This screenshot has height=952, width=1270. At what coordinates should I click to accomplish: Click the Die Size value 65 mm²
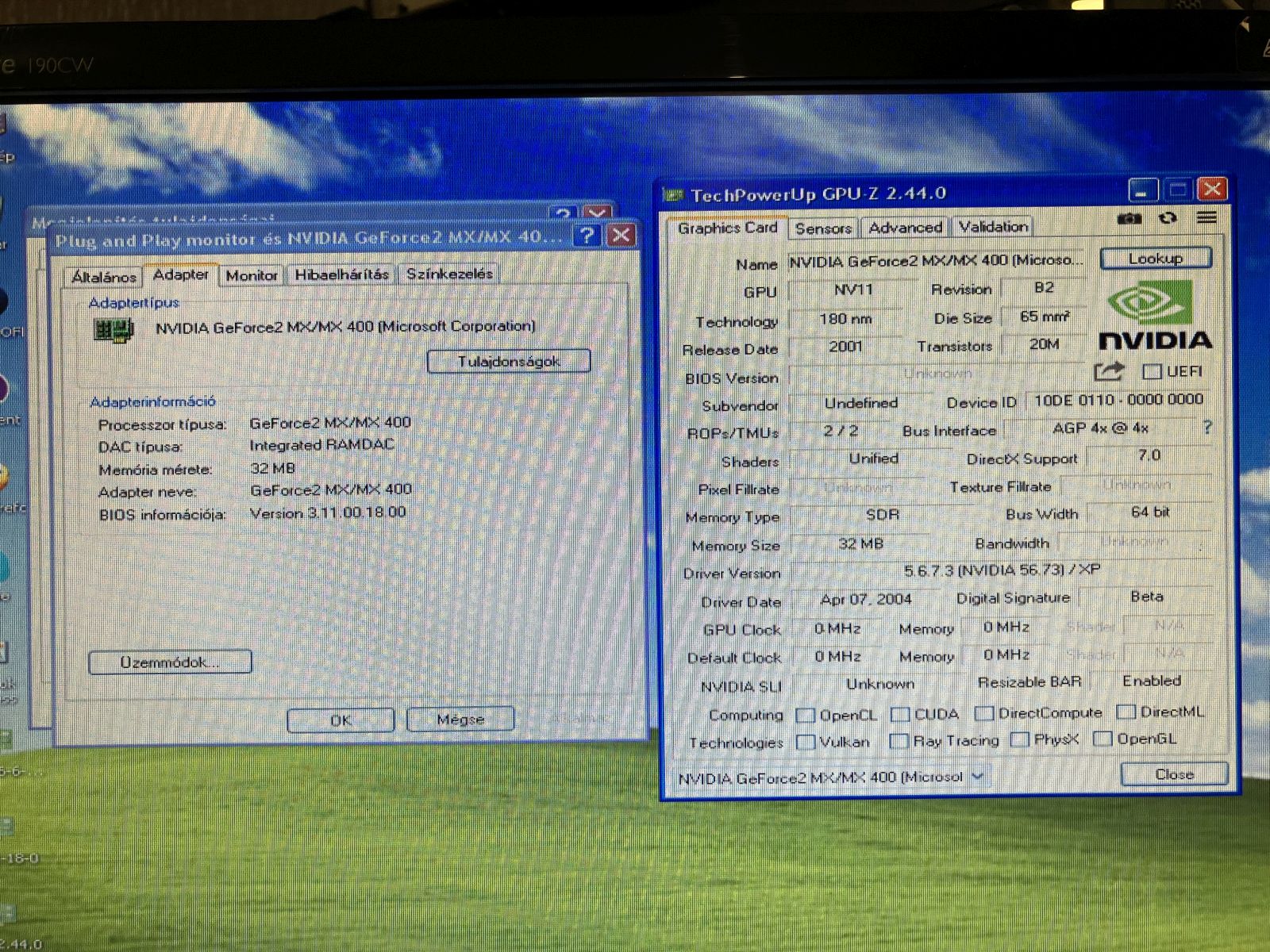[1044, 317]
